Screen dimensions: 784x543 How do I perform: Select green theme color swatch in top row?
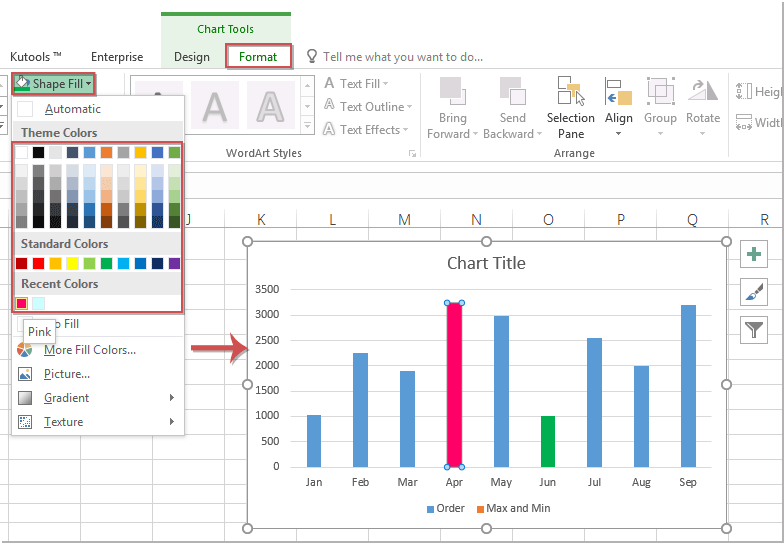click(x=174, y=152)
